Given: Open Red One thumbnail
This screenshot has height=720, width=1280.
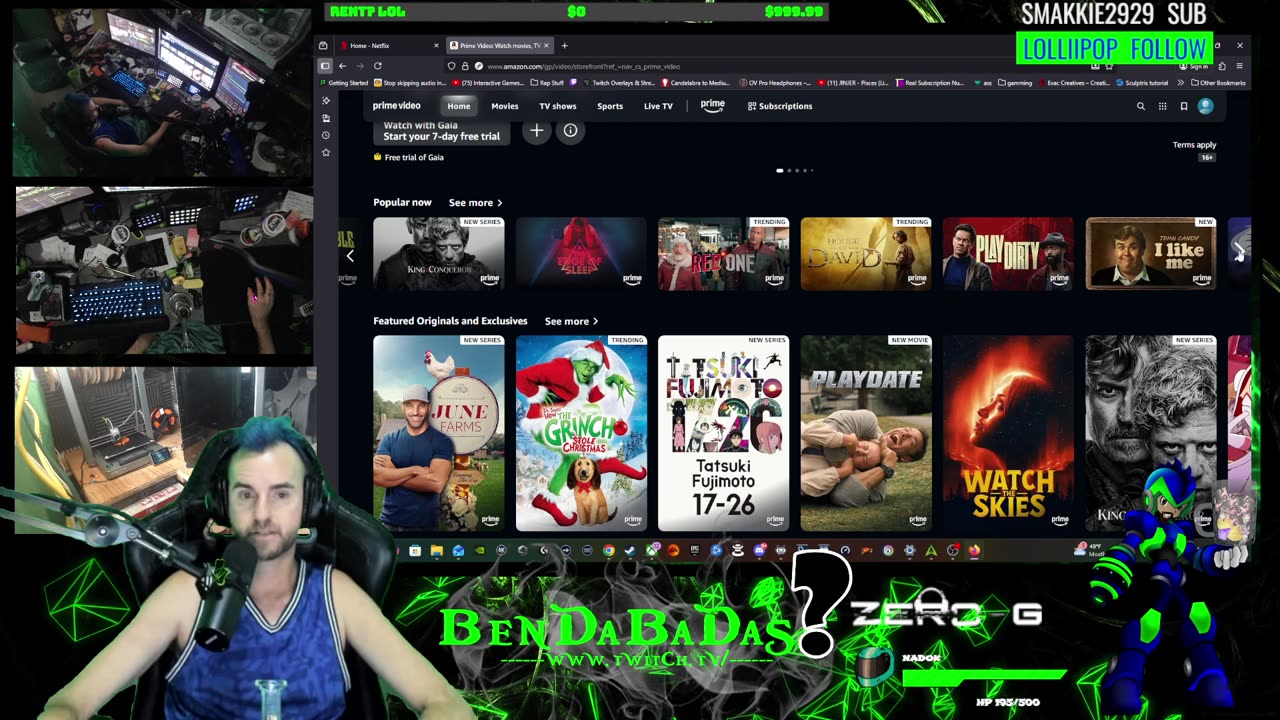Looking at the screenshot, I should (723, 253).
